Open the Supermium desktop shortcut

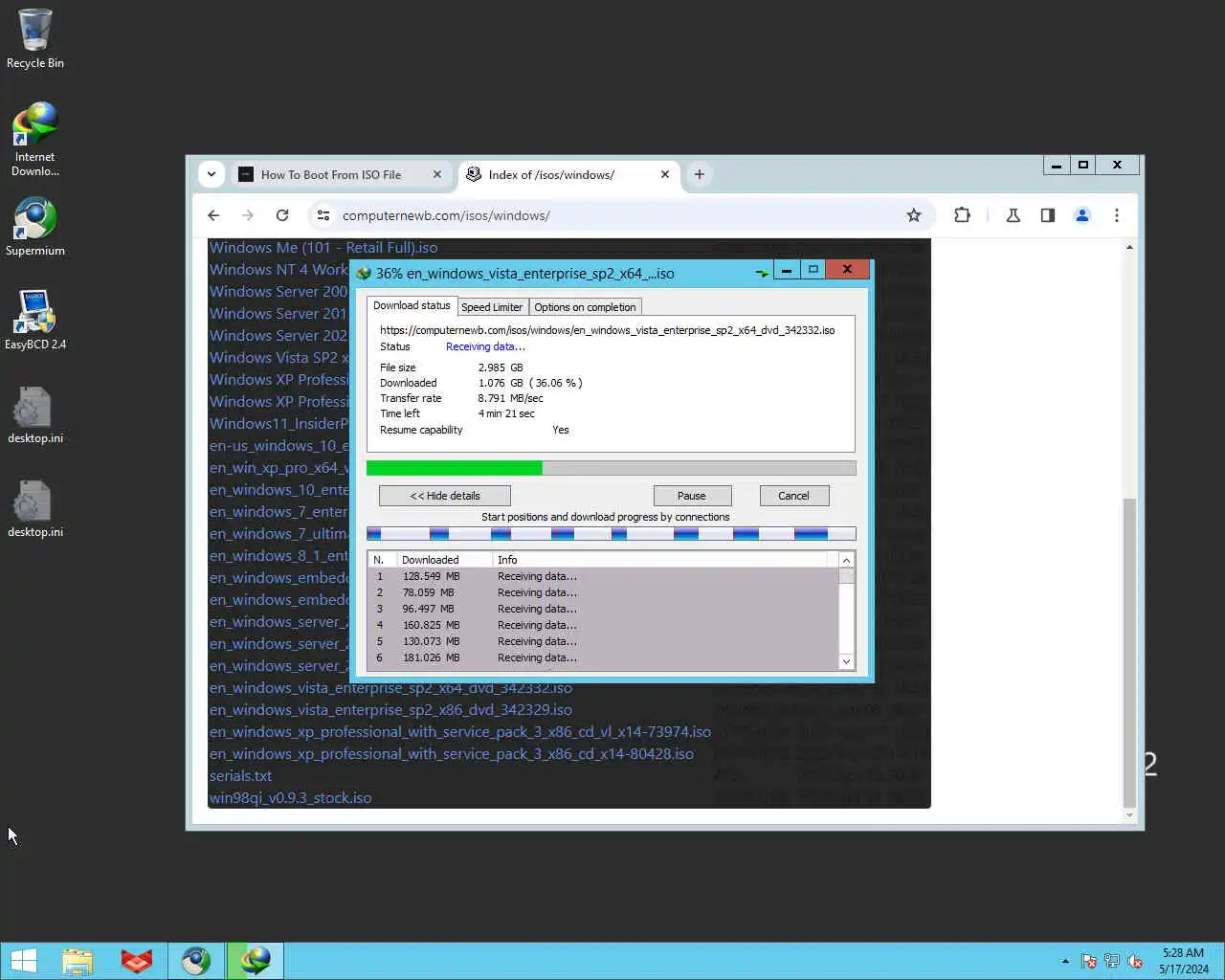click(35, 227)
